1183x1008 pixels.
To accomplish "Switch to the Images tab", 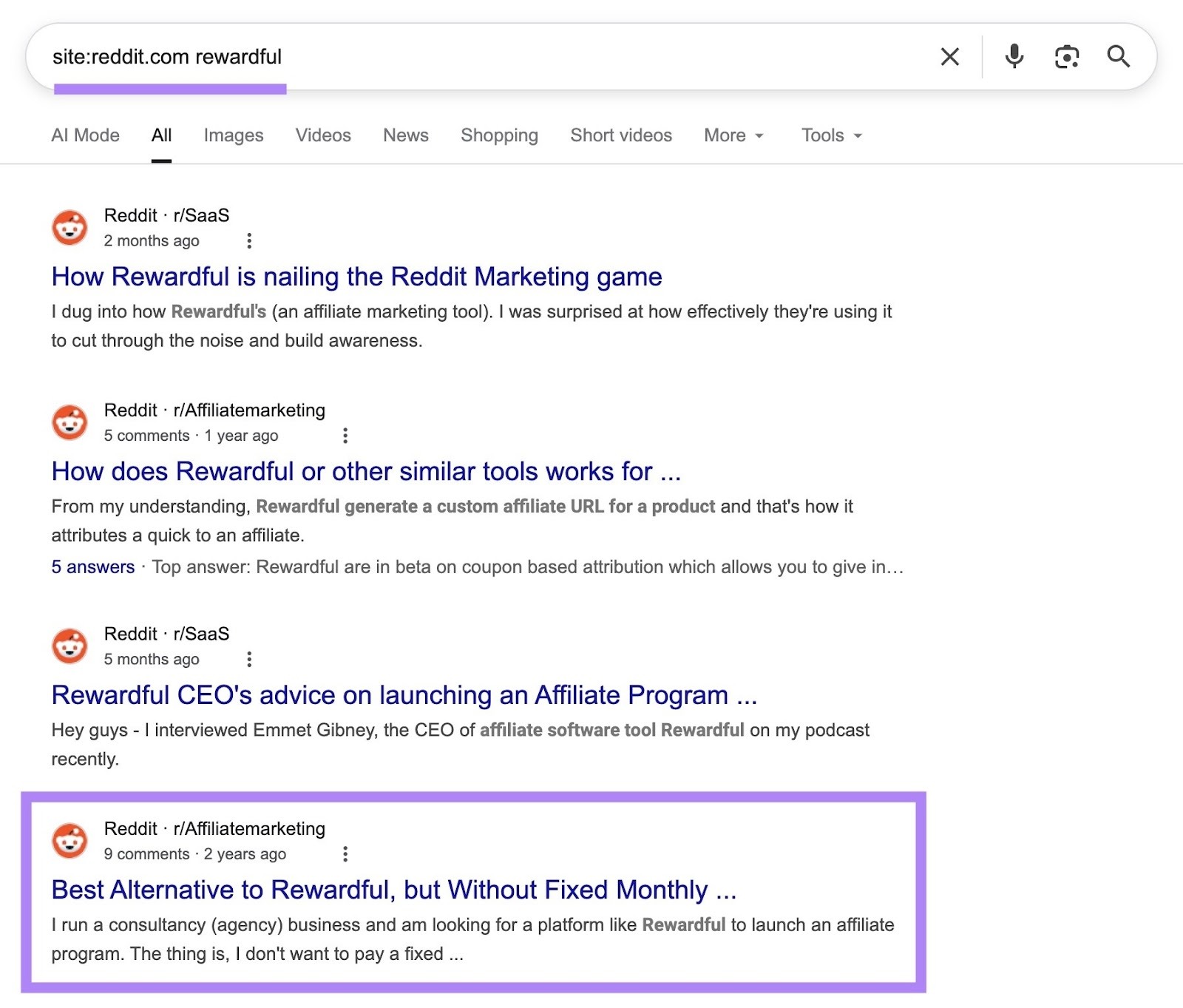I will tap(232, 135).
